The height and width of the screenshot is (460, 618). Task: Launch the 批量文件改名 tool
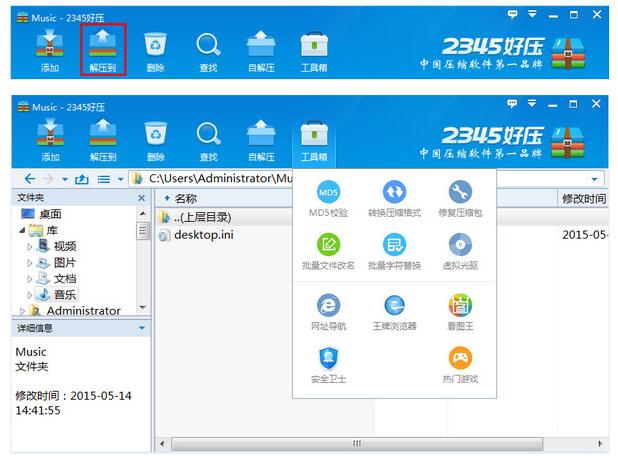[x=328, y=251]
